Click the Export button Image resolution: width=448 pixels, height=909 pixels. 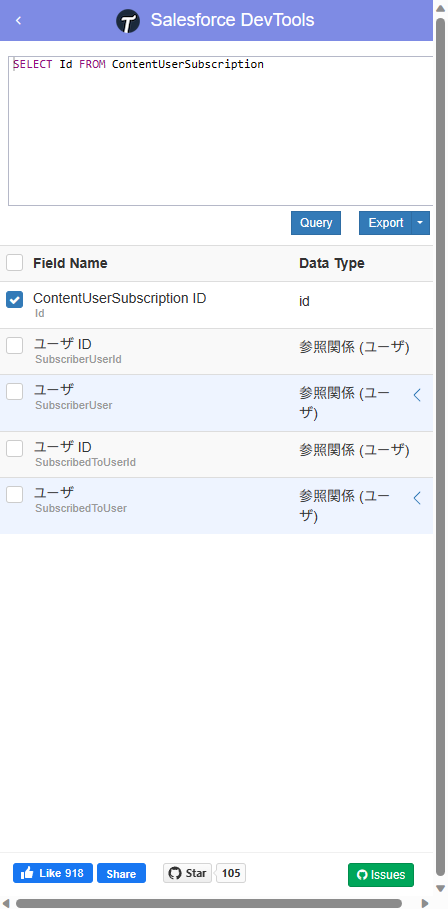(385, 223)
